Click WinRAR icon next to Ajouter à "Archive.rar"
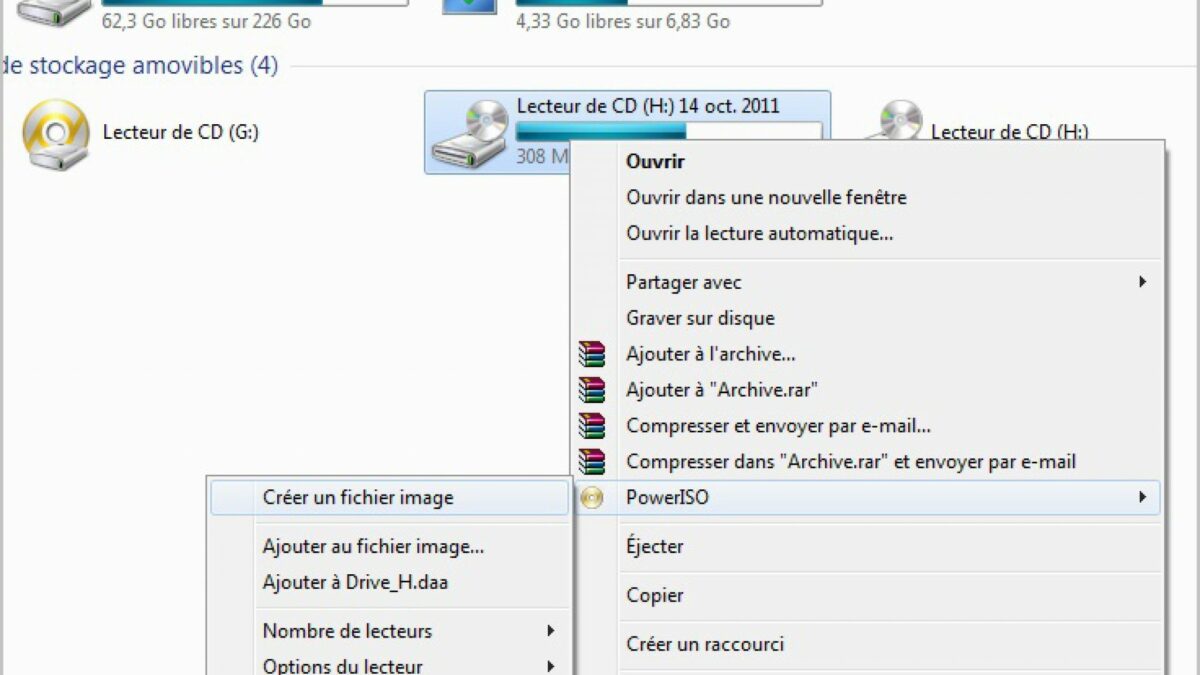The width and height of the screenshot is (1200, 675). click(592, 390)
